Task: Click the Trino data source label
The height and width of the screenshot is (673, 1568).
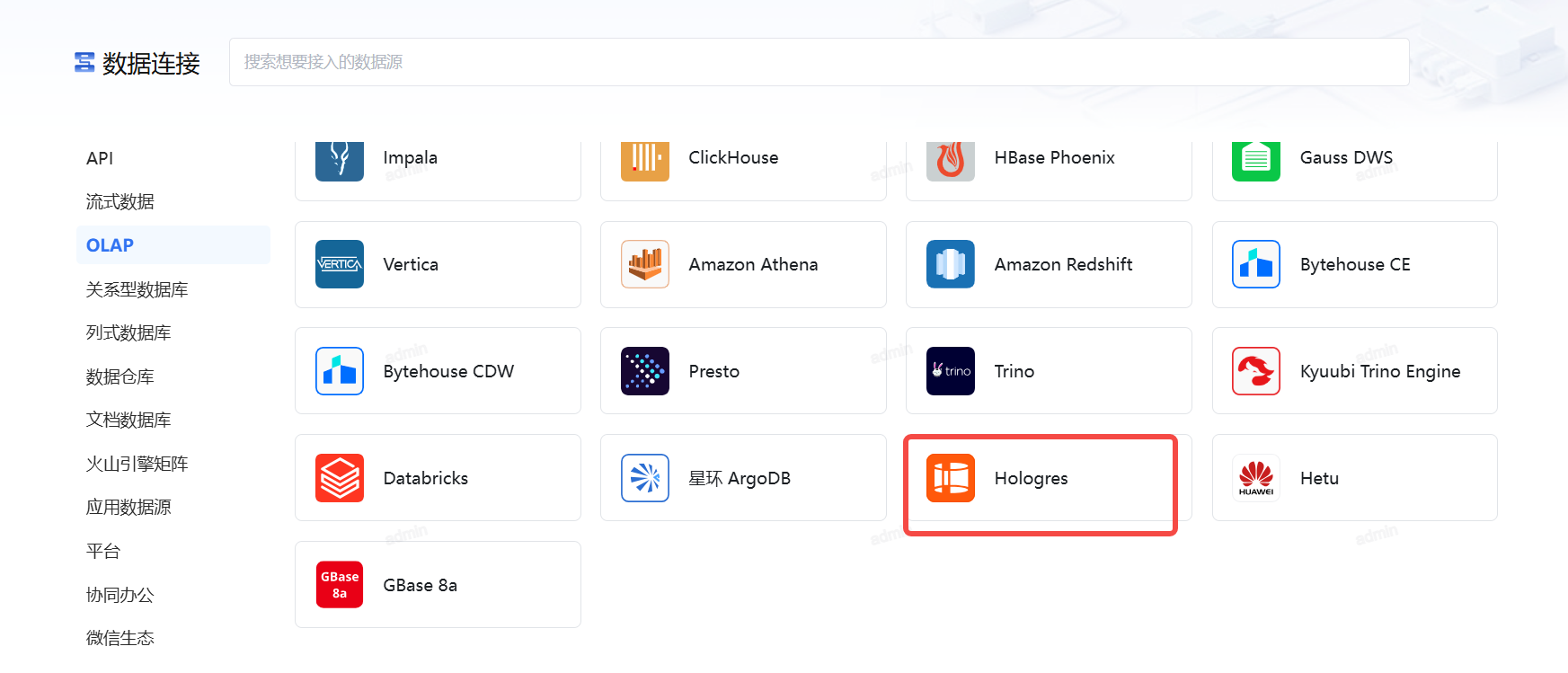Action: coord(1014,371)
